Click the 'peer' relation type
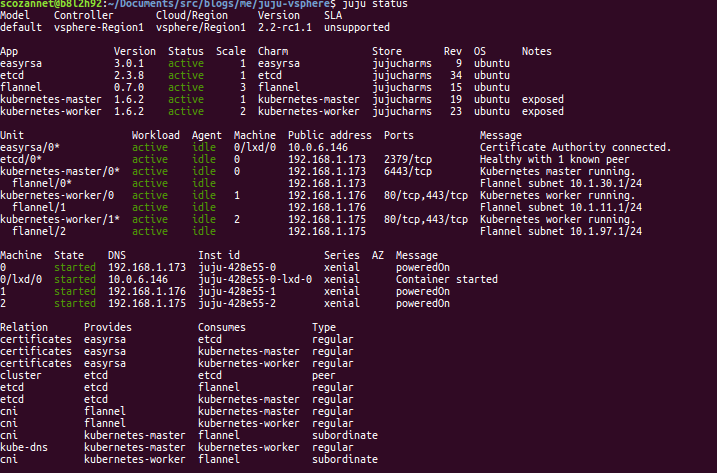The width and height of the screenshot is (717, 473). (x=323, y=375)
